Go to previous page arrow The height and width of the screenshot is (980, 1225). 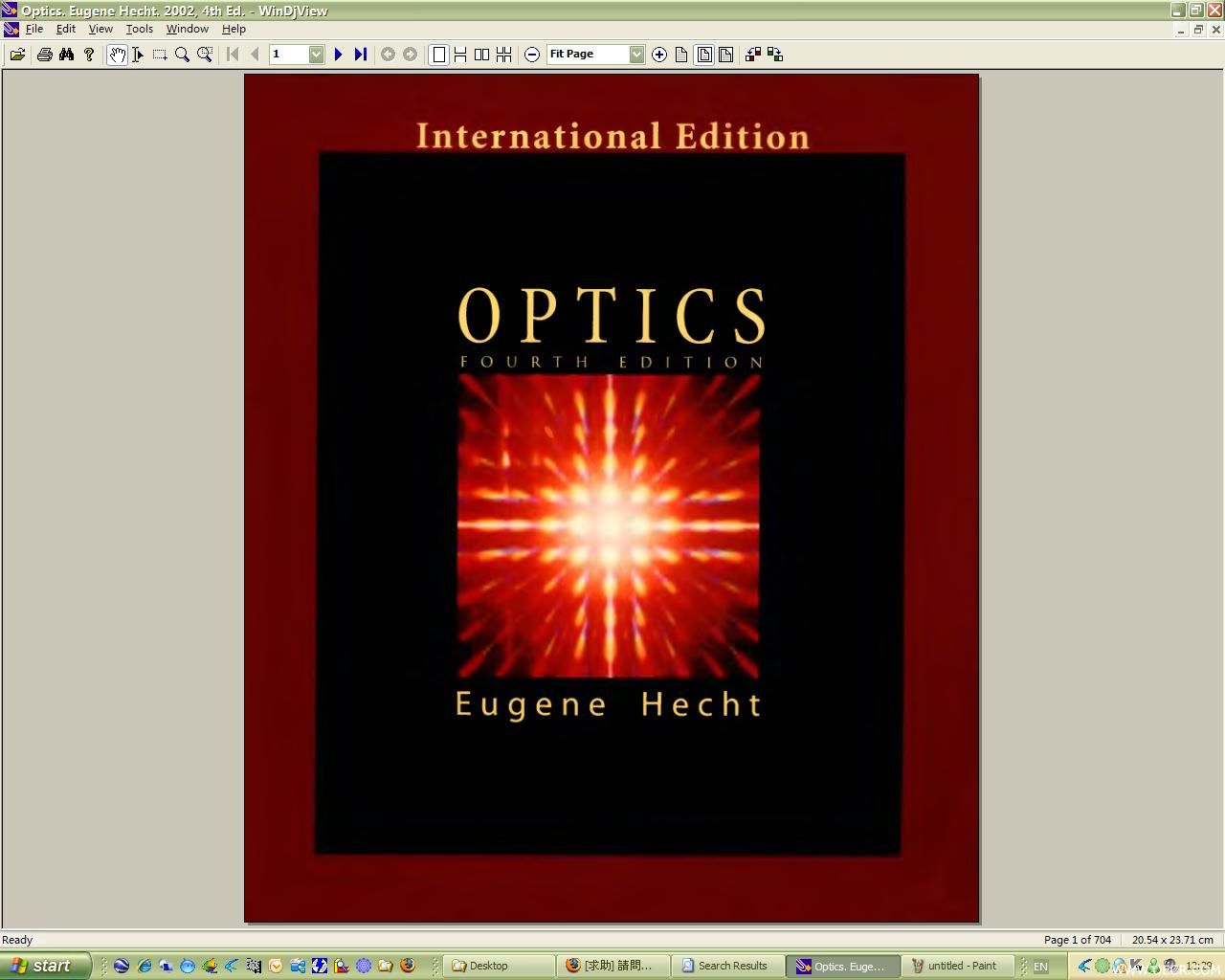(255, 55)
